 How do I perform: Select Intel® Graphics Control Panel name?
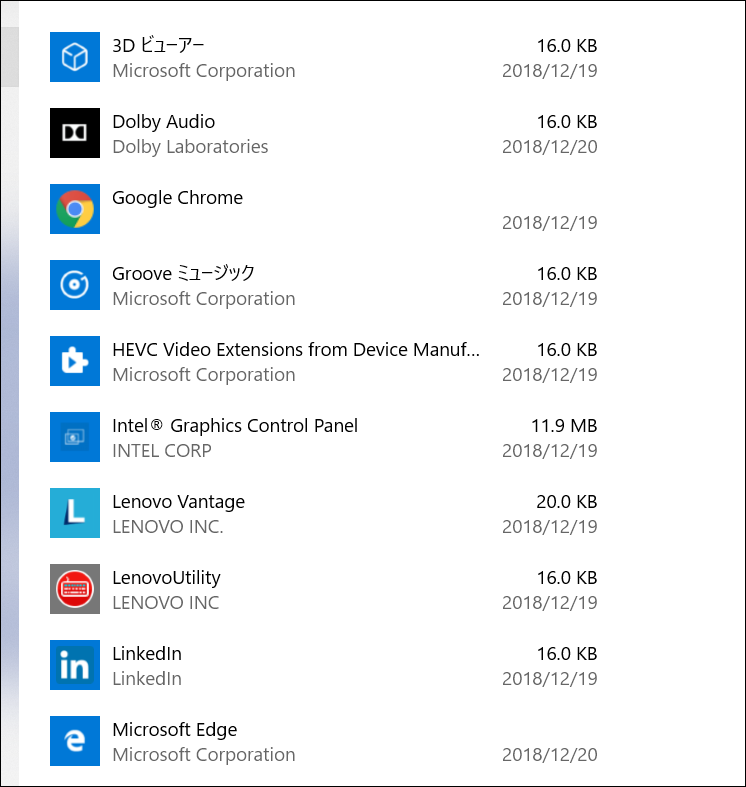coord(235,426)
